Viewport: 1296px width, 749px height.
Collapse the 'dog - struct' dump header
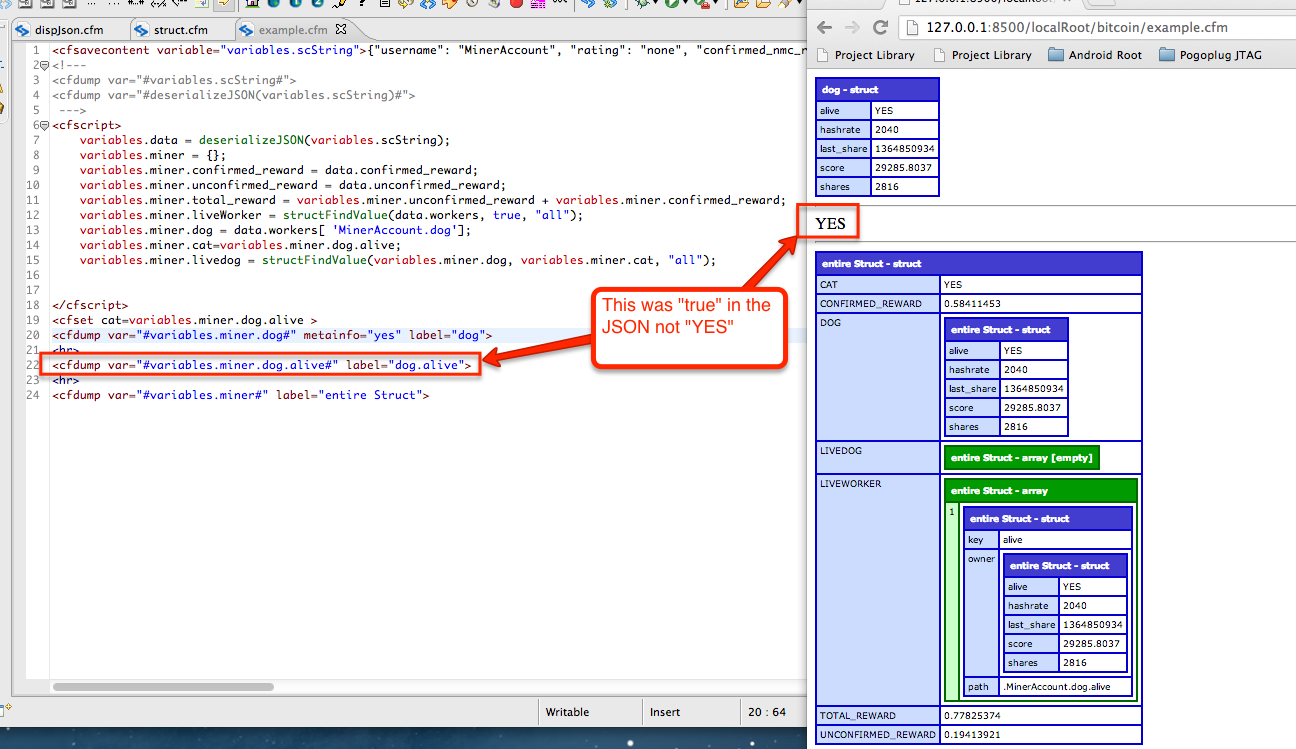click(x=877, y=89)
